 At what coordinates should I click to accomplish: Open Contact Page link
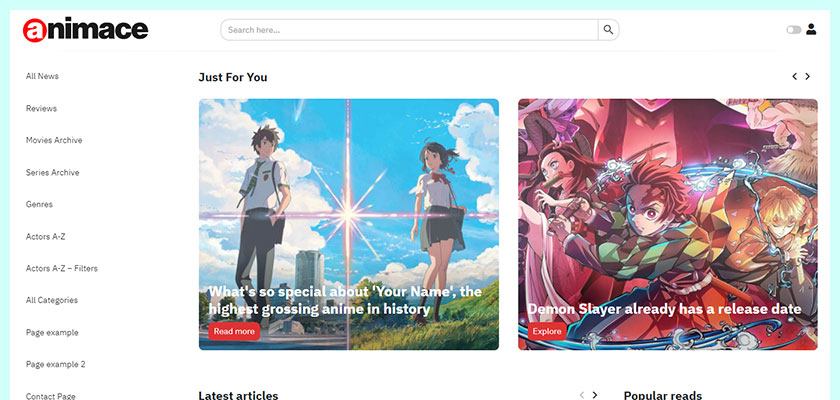coord(50,396)
